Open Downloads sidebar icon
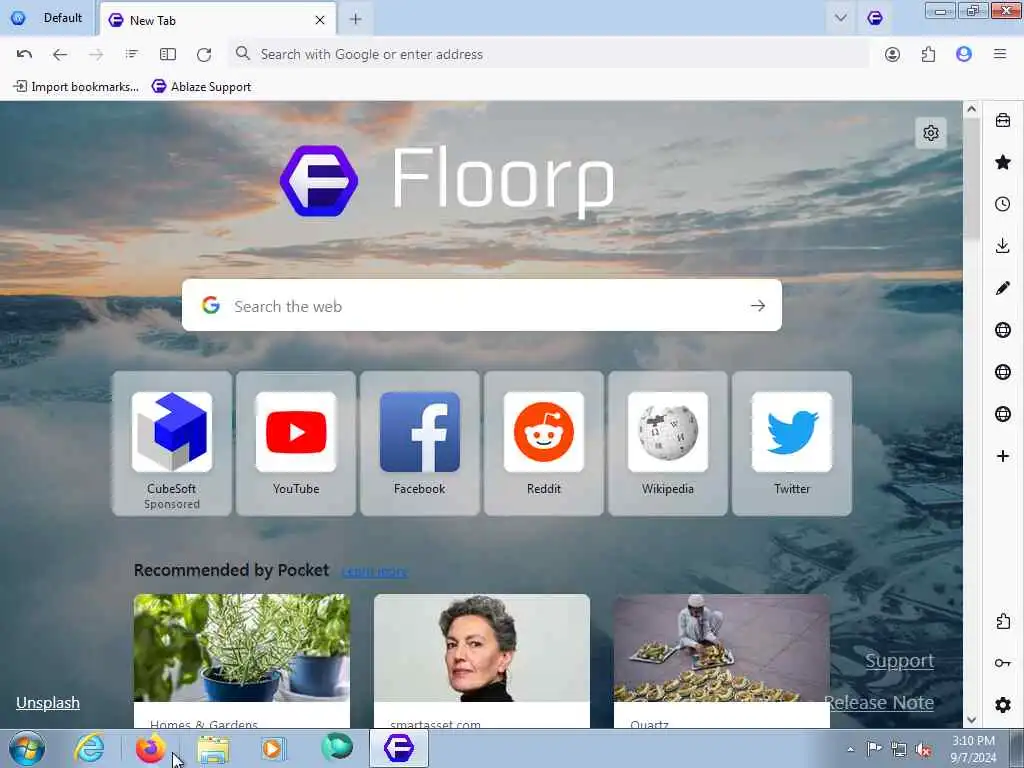This screenshot has width=1024, height=768. pyautogui.click(x=1003, y=246)
